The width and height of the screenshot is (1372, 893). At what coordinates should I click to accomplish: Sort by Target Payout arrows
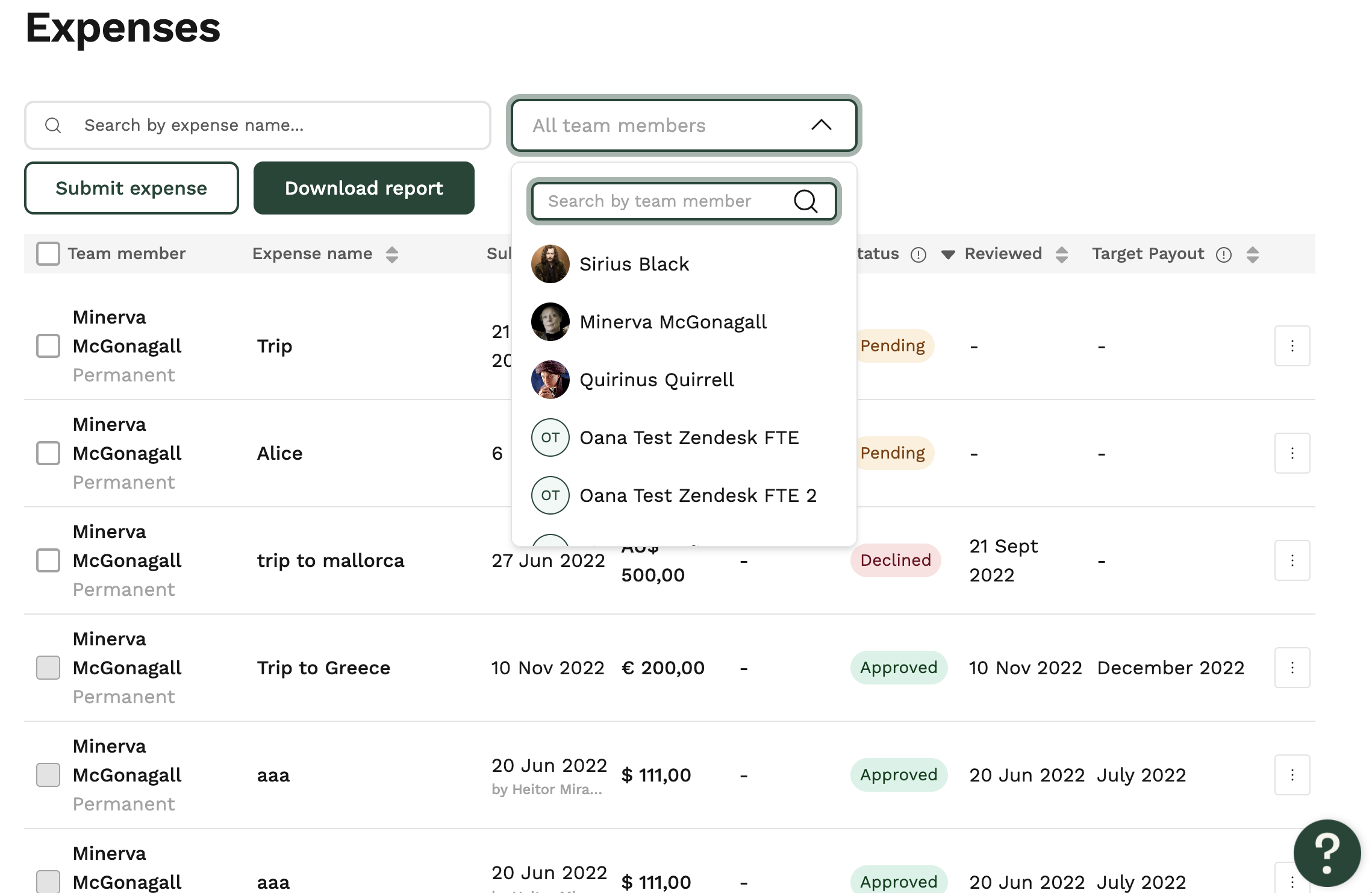1253,255
